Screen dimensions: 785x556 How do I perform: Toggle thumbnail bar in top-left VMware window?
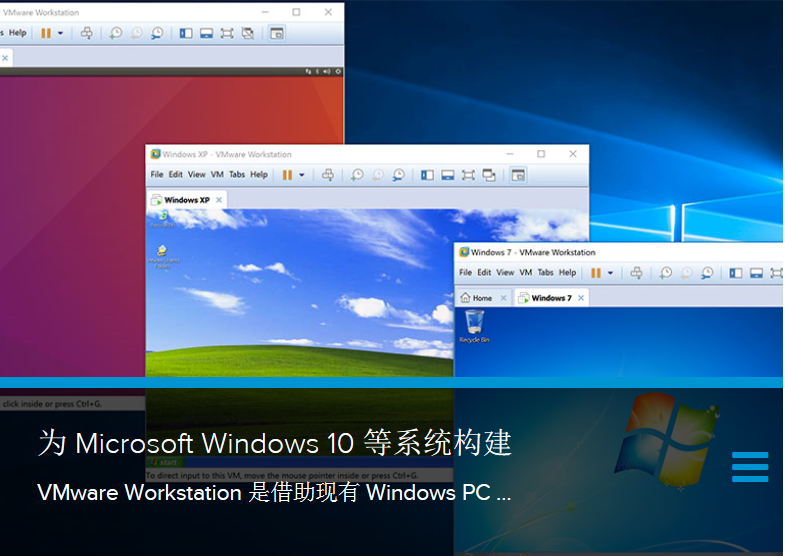click(x=206, y=33)
